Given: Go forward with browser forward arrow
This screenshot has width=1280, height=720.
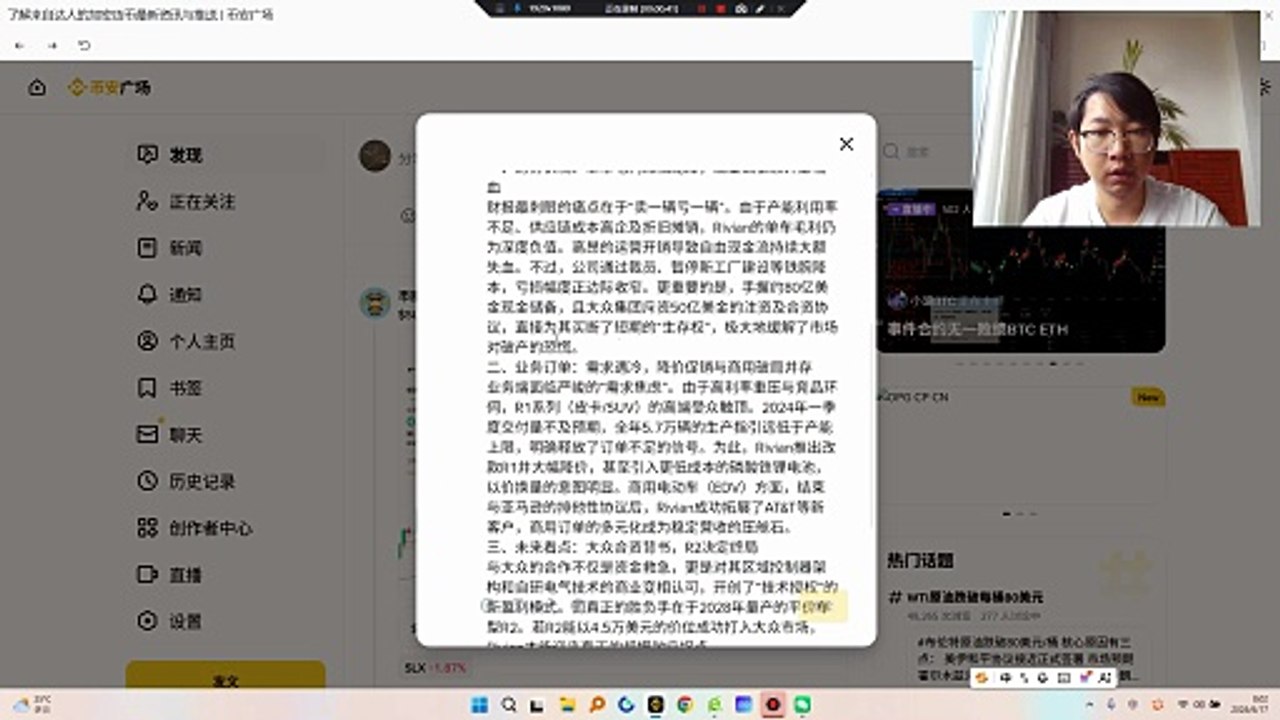Looking at the screenshot, I should click(52, 46).
